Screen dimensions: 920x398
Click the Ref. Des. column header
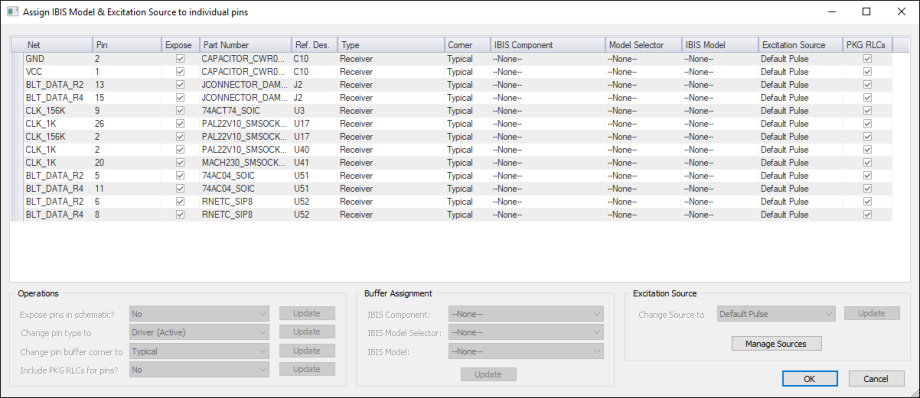pyautogui.click(x=314, y=45)
